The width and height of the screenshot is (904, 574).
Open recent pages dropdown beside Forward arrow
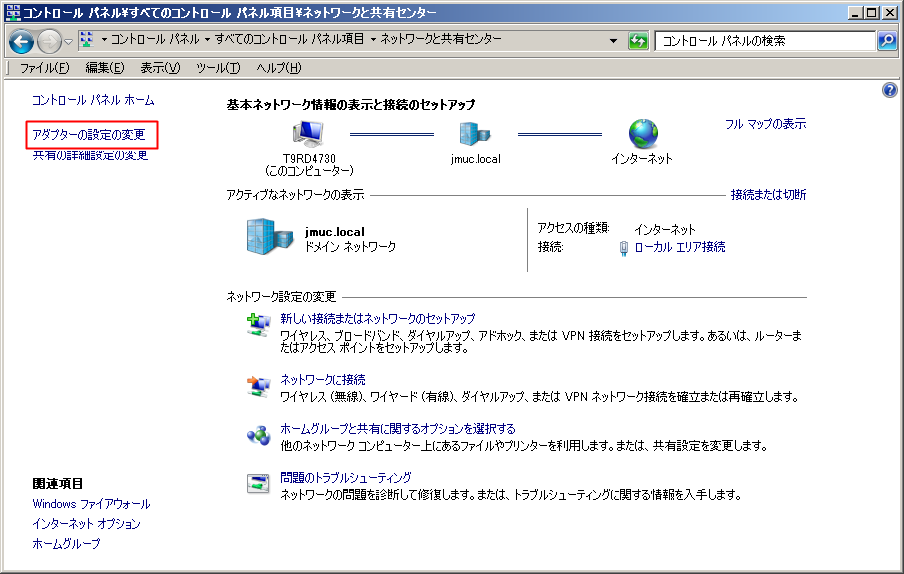[68, 41]
